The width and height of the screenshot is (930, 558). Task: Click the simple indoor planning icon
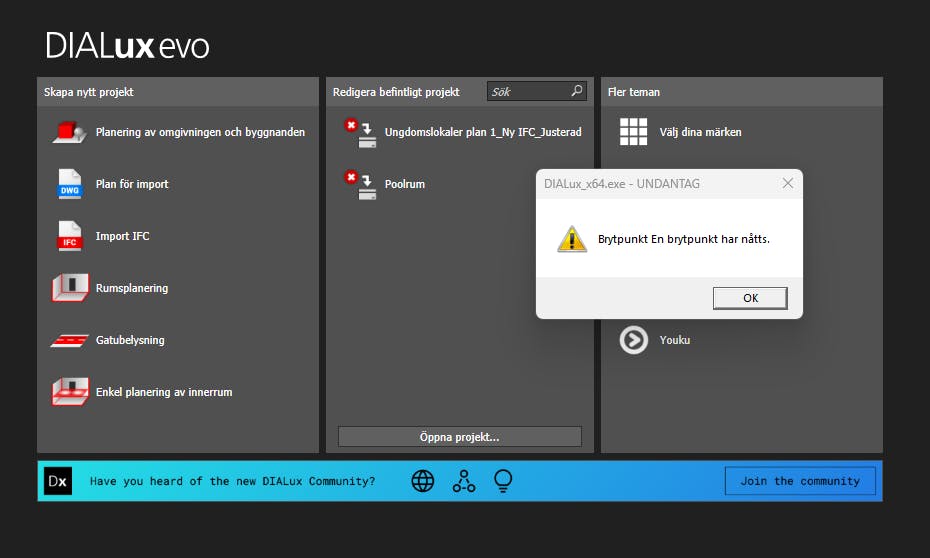pos(70,392)
